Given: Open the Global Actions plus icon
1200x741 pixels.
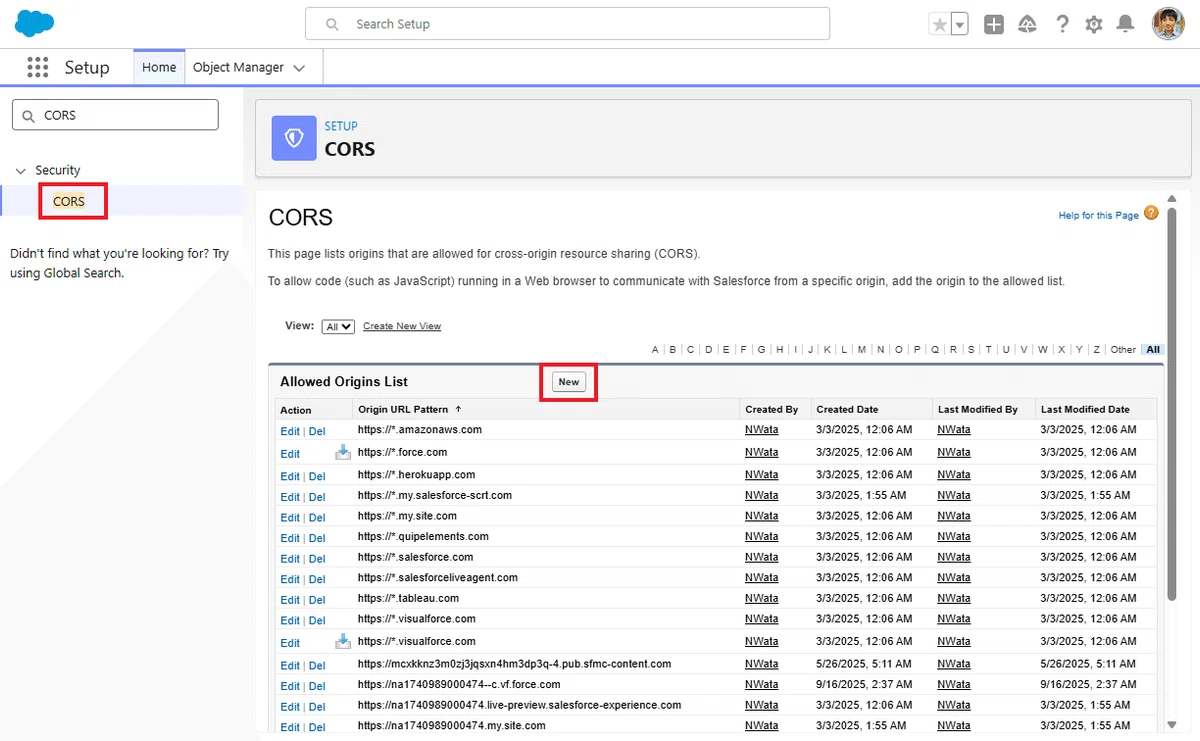Looking at the screenshot, I should pos(994,25).
